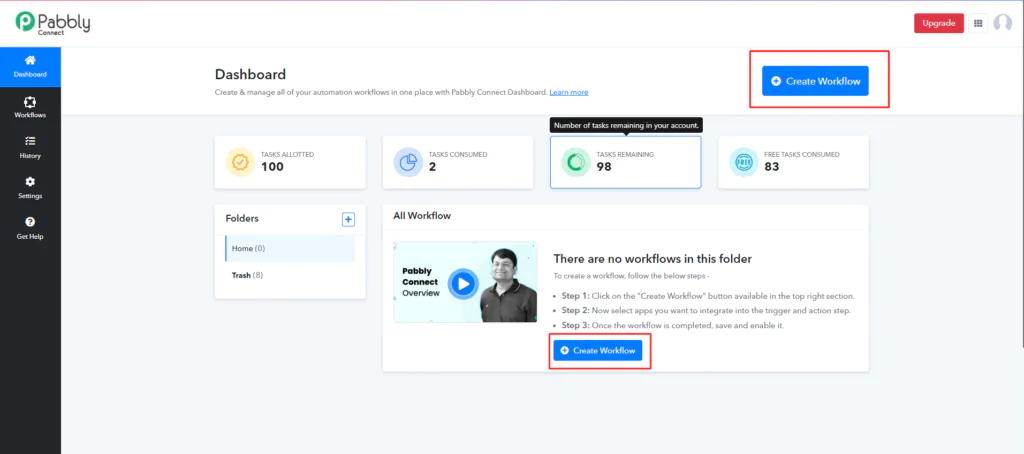Select the Tasks Allotted 100 value
1024x454 pixels.
[272, 167]
